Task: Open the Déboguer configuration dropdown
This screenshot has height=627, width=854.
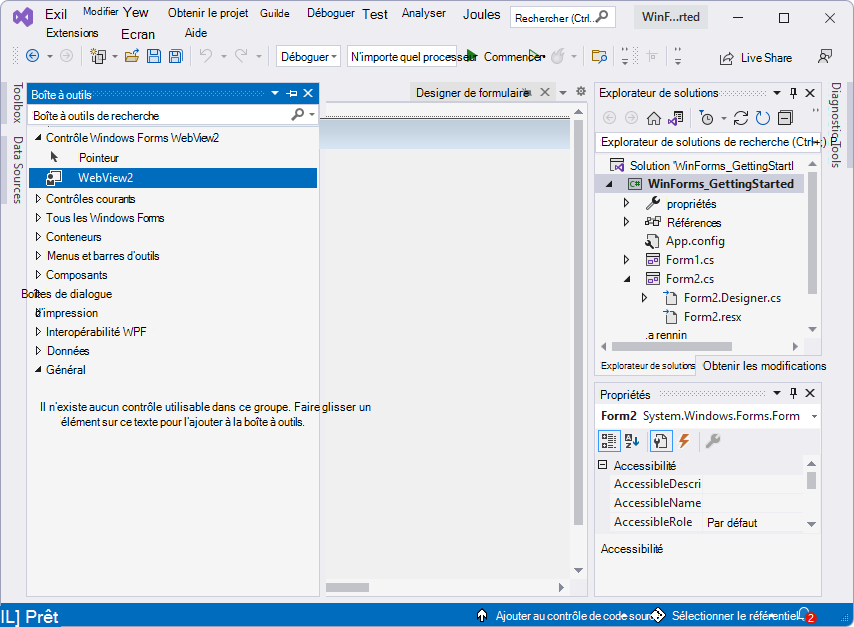Action: [x=308, y=57]
